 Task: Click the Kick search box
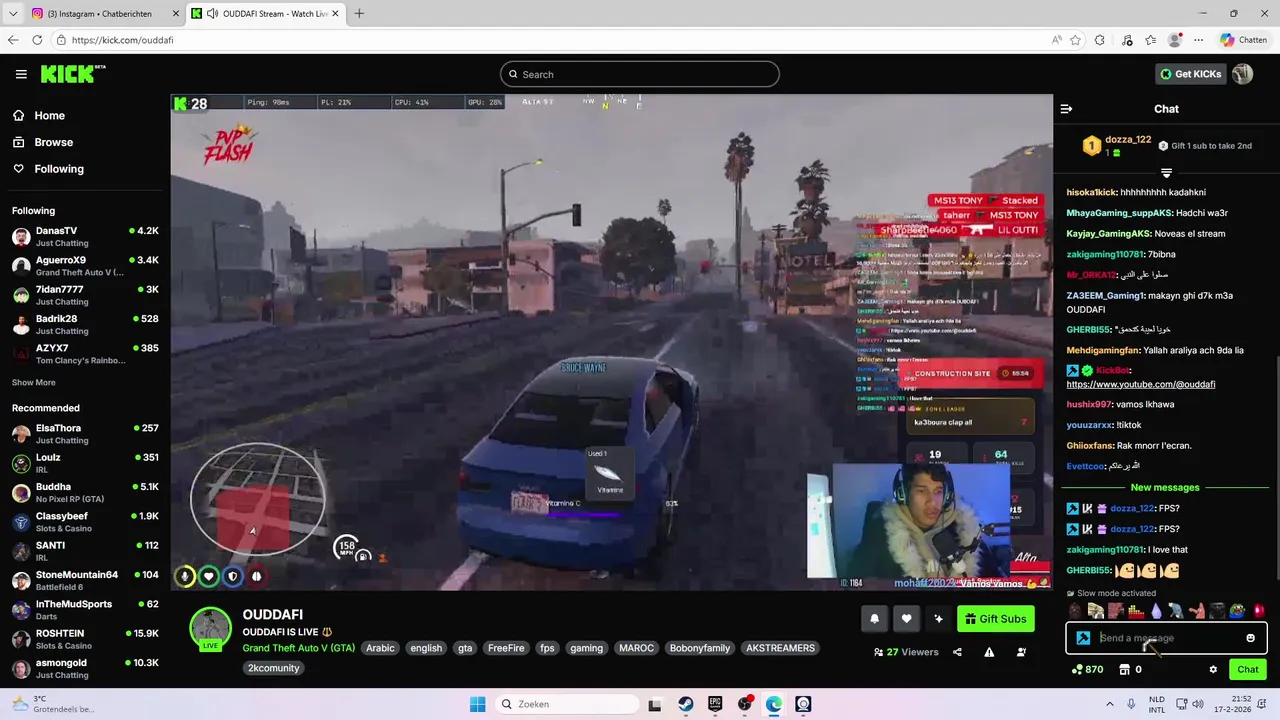[x=640, y=74]
